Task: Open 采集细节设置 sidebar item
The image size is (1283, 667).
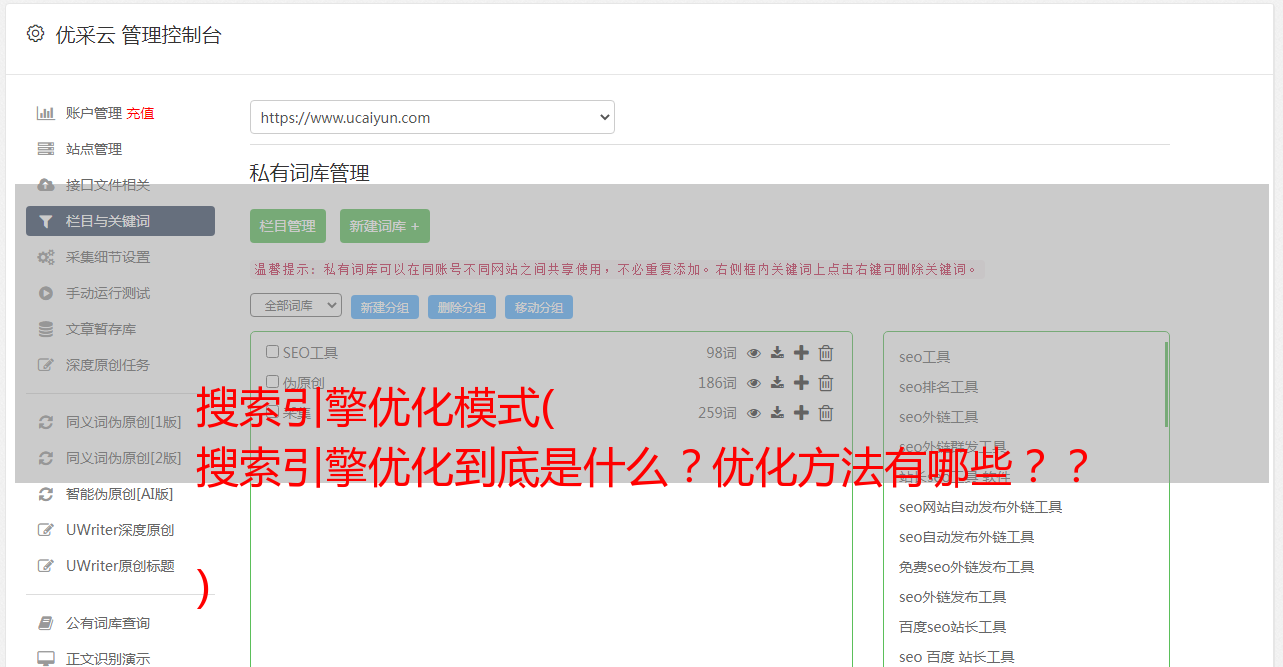Action: click(108, 257)
